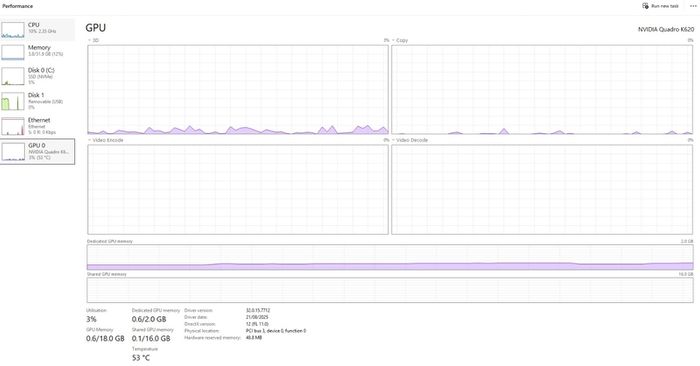Click the PCI bus 3 physical location value
Viewport: 700px width, 366px height.
click(276, 331)
